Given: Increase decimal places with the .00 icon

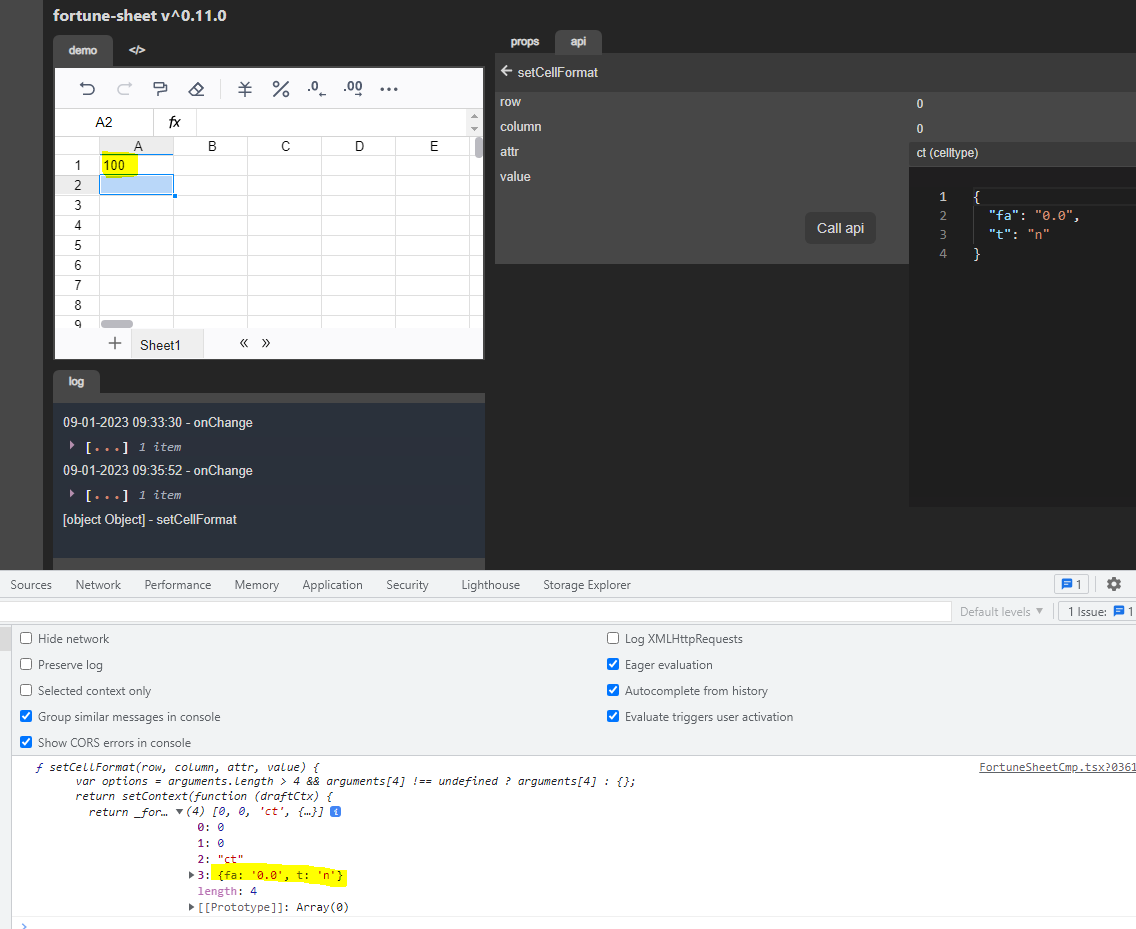Looking at the screenshot, I should [x=353, y=89].
